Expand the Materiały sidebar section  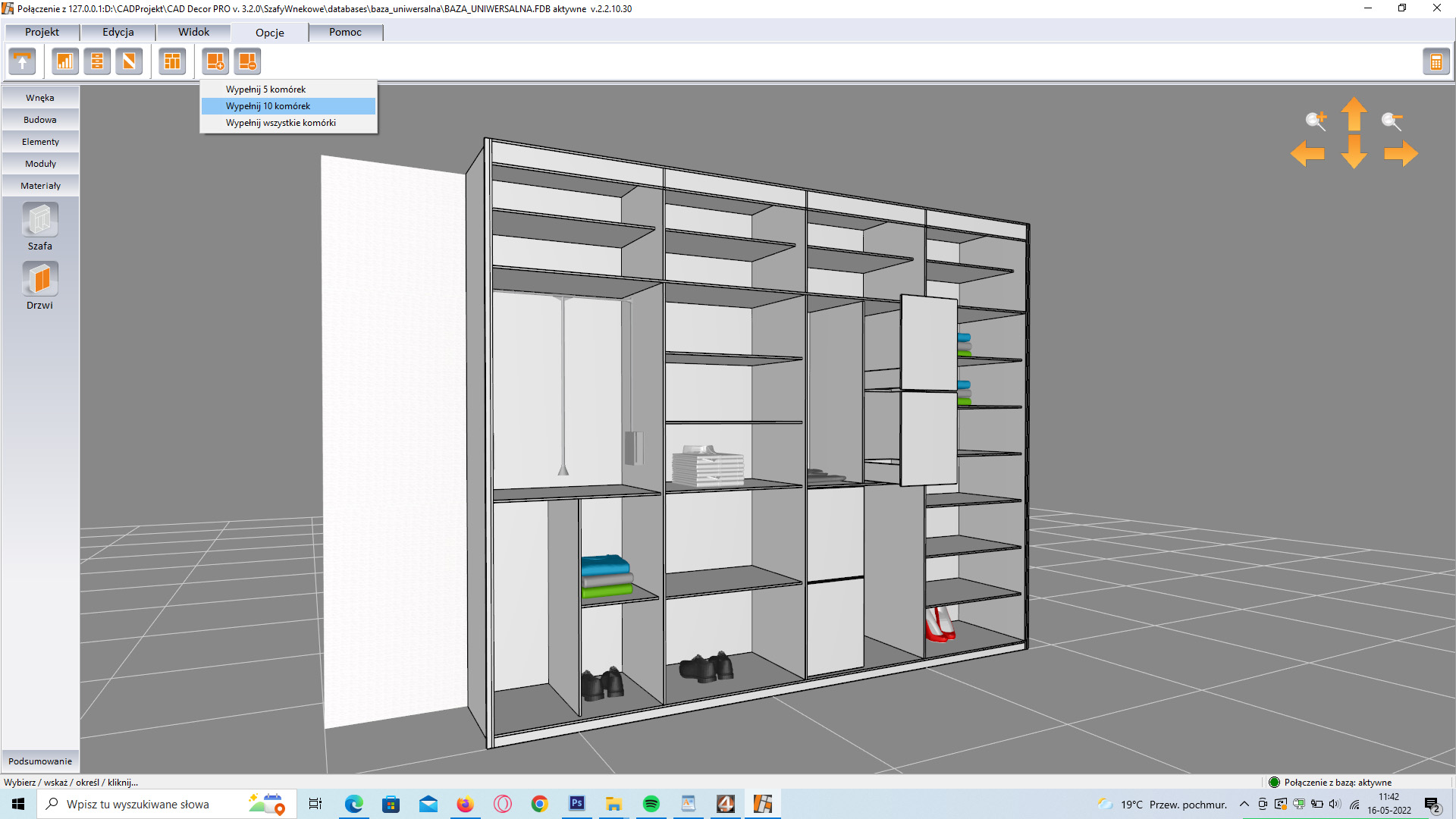[40, 186]
